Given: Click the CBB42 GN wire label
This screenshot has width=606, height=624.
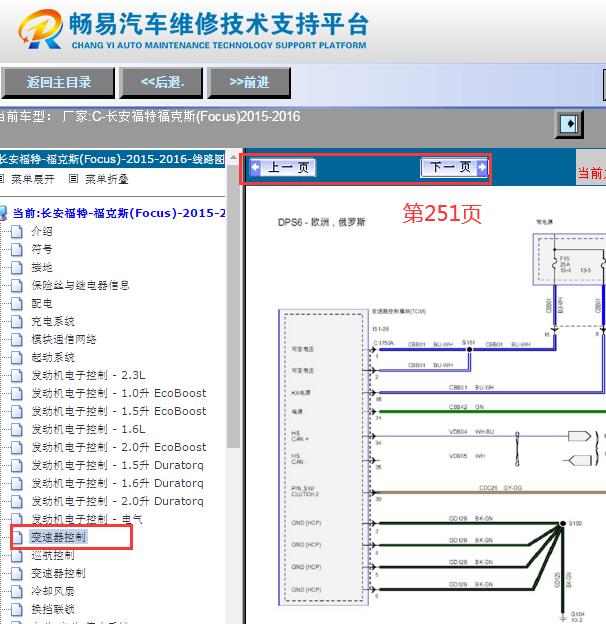Looking at the screenshot, I should click(466, 407).
